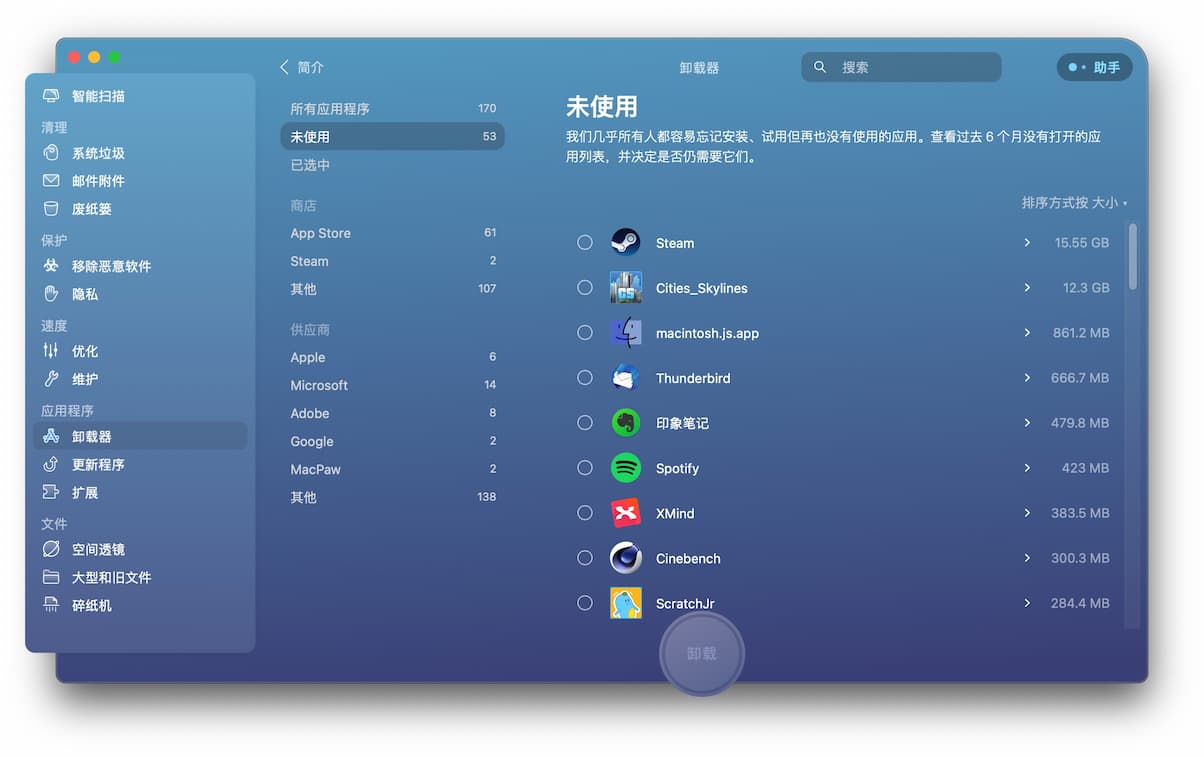Expand Cinebench to view its files
Screen dimensions: 1204x757
pos(1026,558)
